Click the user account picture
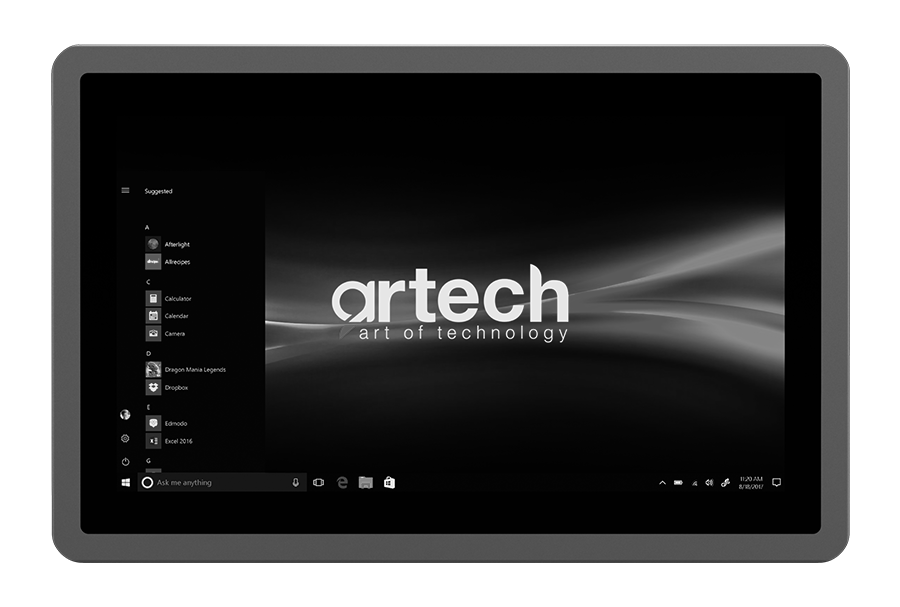The height and width of the screenshot is (607, 900). 125,415
